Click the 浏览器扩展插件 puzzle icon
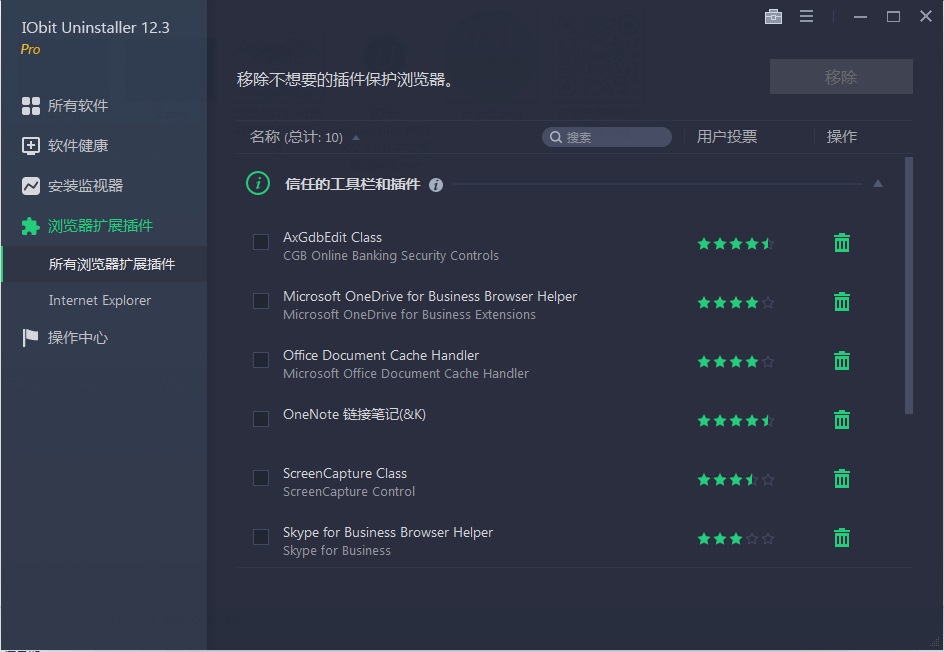The image size is (944, 652). point(31,226)
